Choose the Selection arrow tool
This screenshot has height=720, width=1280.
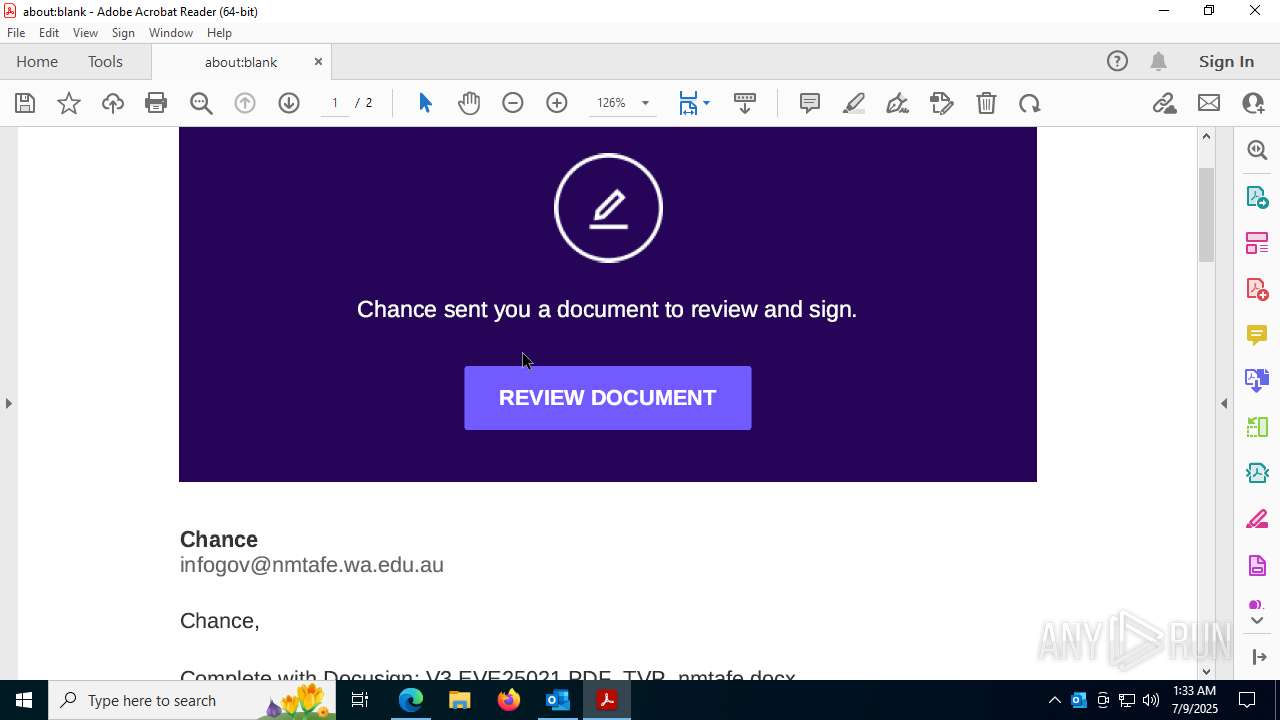pos(425,103)
